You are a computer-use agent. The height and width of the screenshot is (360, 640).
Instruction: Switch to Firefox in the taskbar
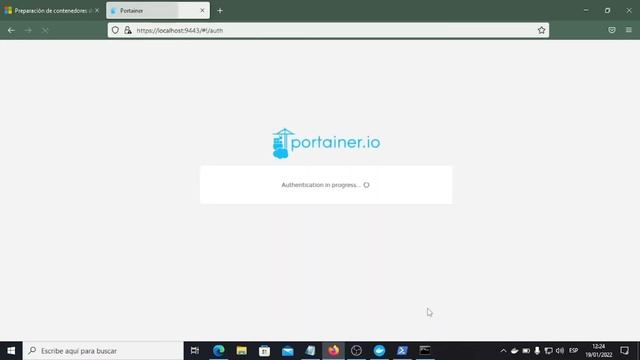pyautogui.click(x=333, y=351)
